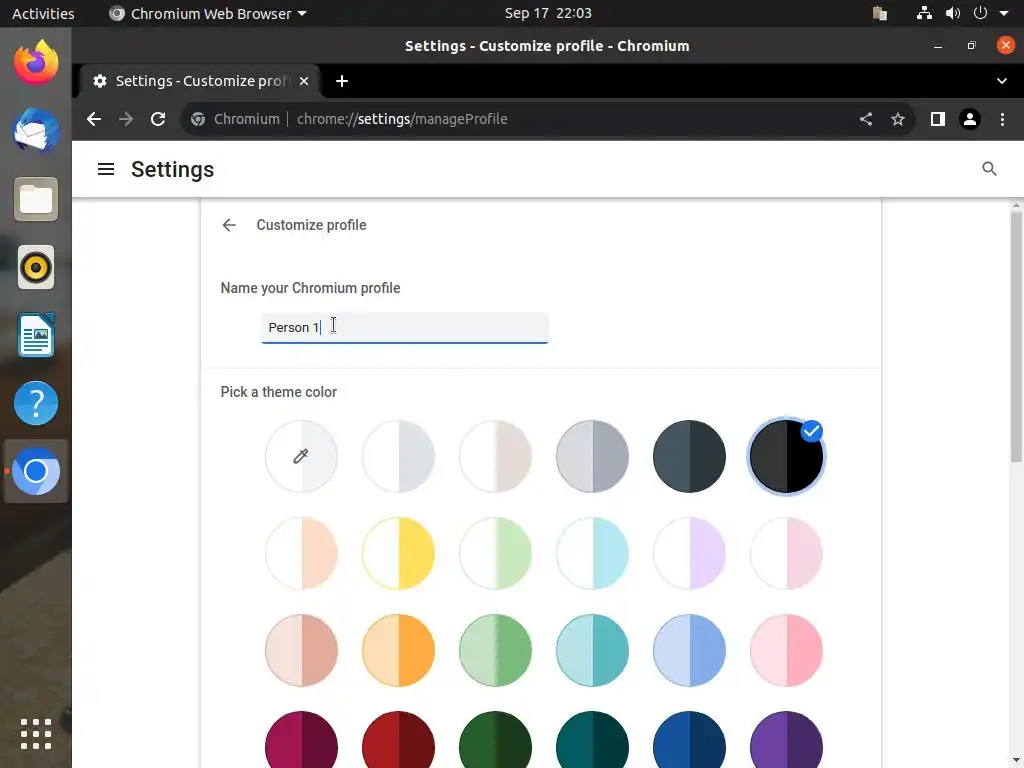
Task: Select the pale pink theme swatch
Action: (x=786, y=553)
